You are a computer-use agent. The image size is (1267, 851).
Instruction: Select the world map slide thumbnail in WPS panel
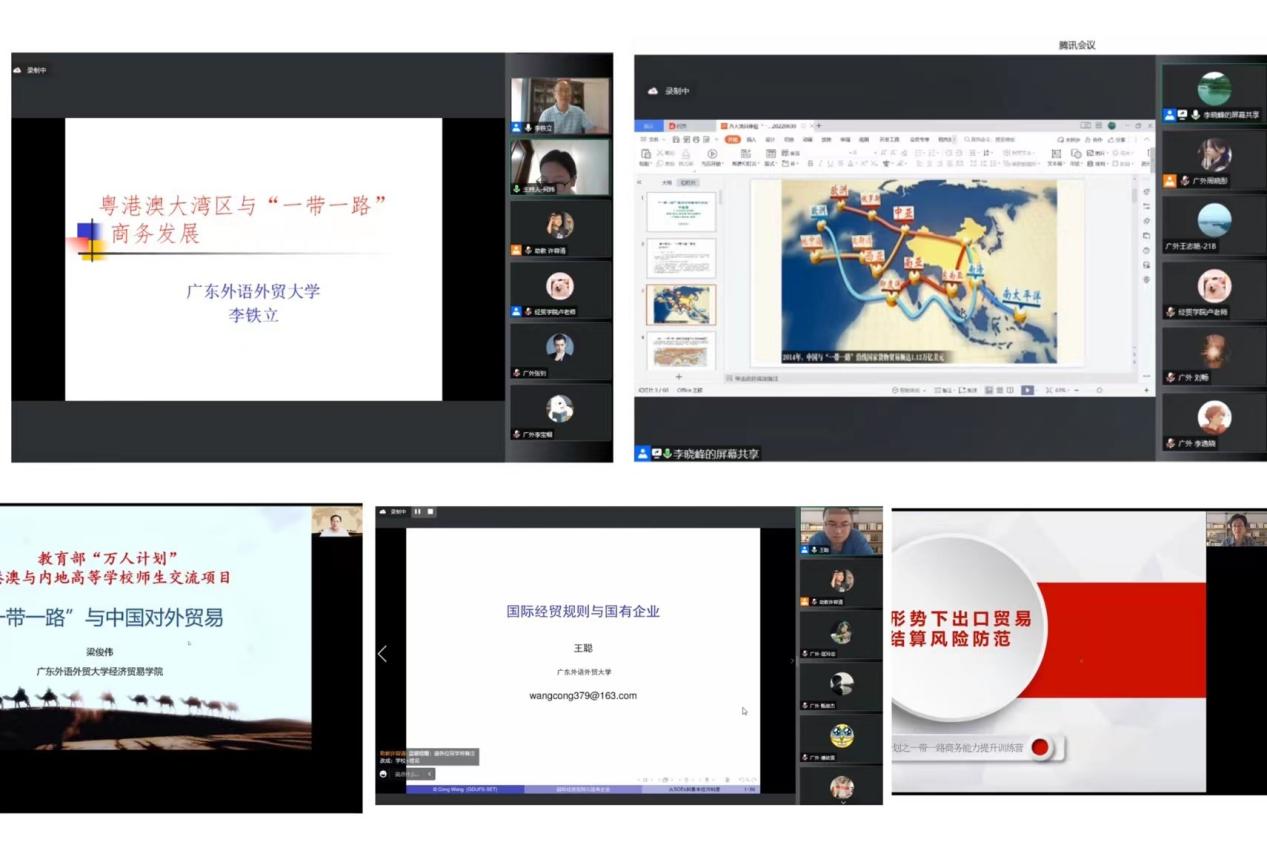681,304
